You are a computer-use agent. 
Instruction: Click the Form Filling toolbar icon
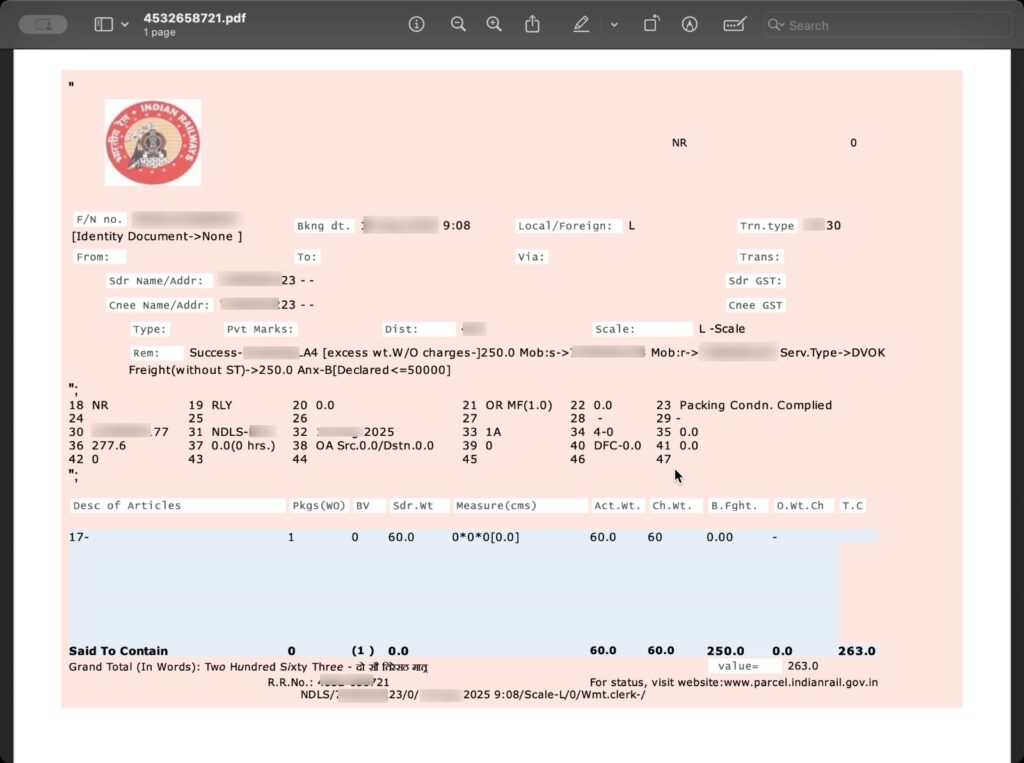[735, 24]
